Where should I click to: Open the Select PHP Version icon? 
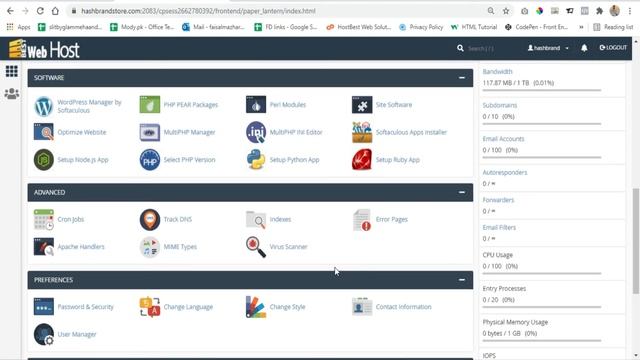coord(150,160)
